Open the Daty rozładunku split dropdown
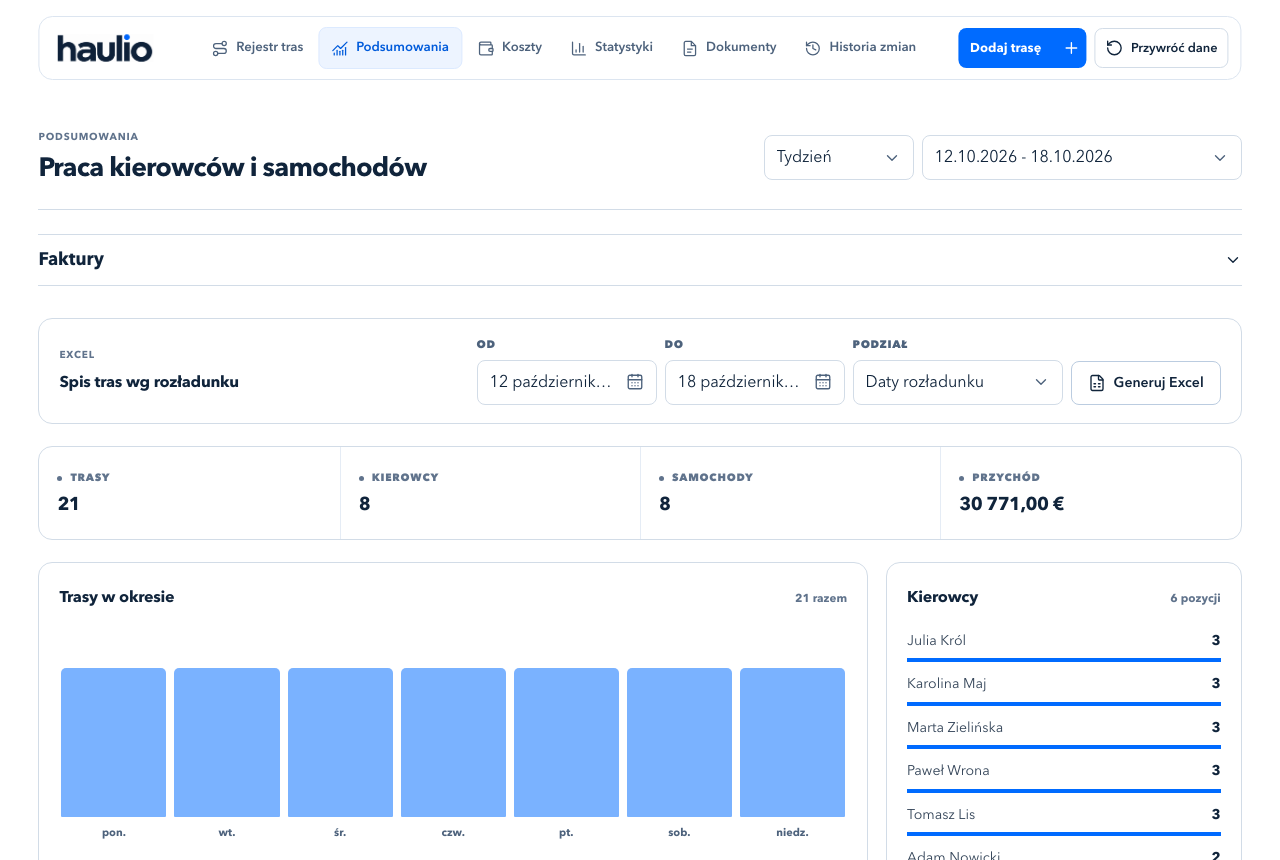Viewport: 1280px width, 860px height. (x=958, y=382)
